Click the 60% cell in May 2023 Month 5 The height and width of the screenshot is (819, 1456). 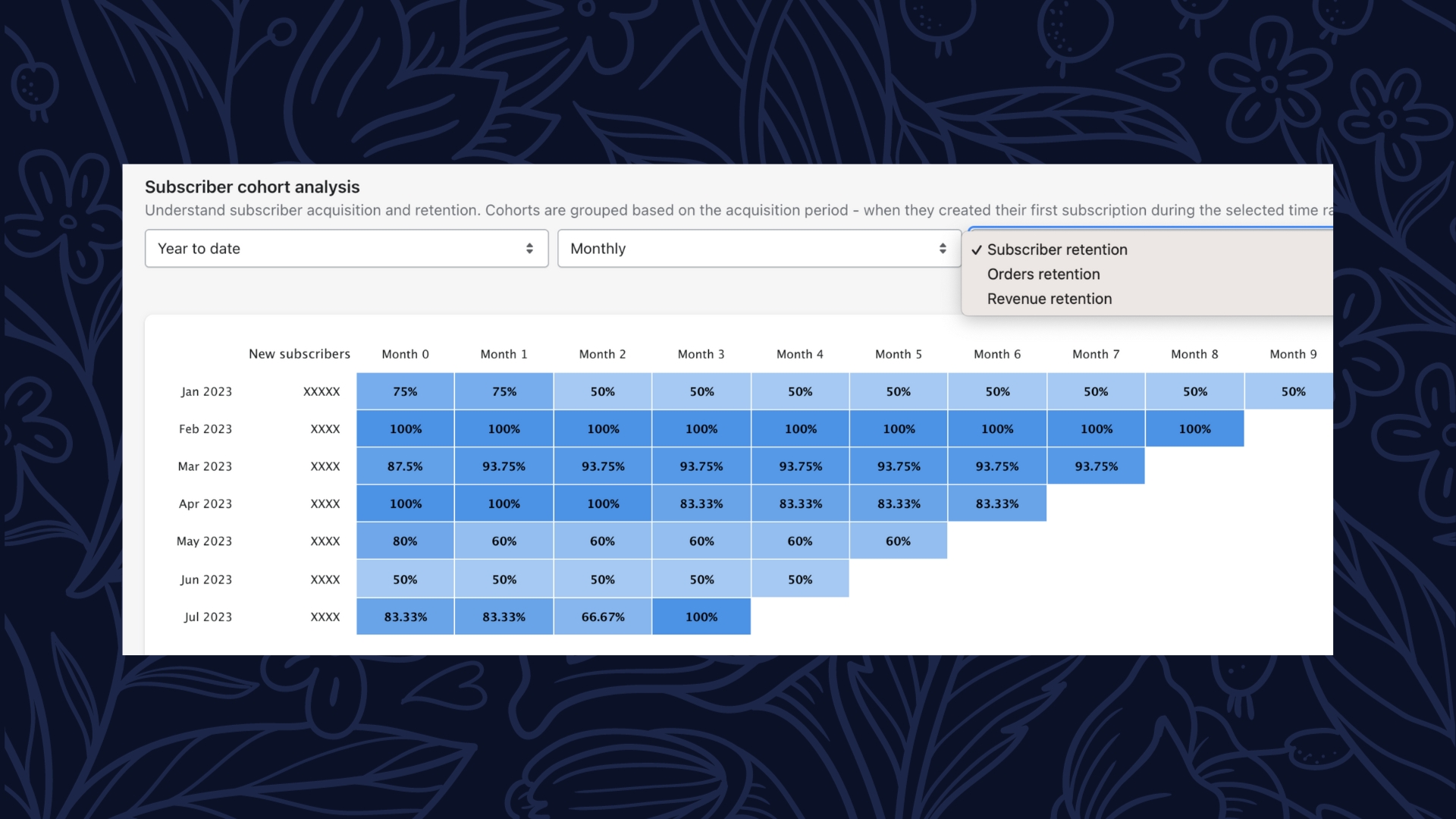click(x=898, y=541)
